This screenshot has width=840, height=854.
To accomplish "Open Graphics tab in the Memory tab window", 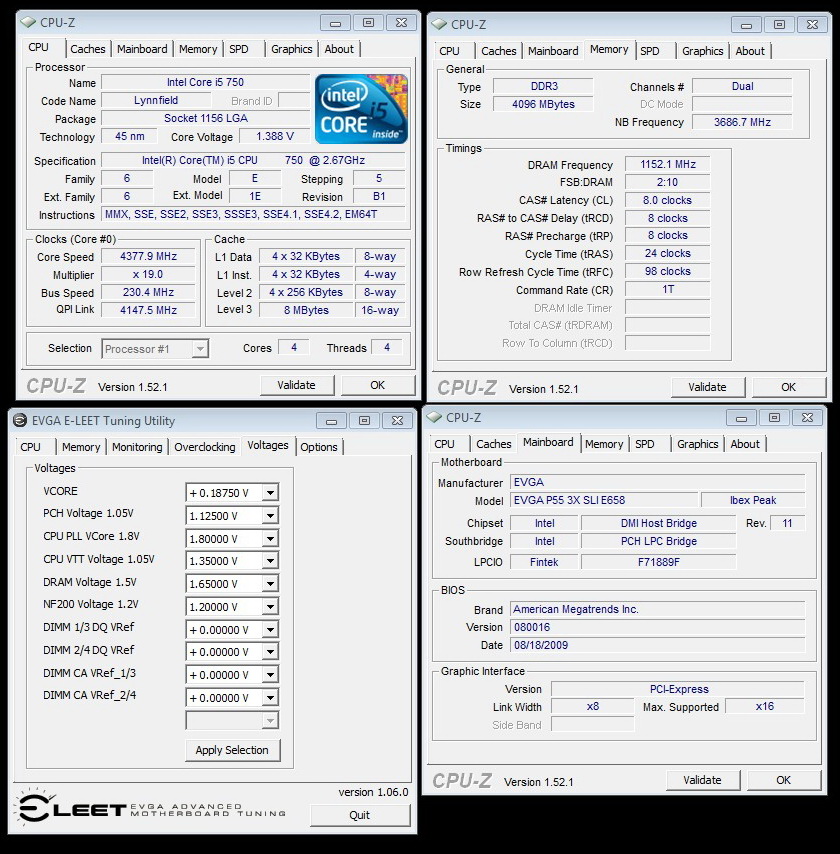I will point(703,51).
